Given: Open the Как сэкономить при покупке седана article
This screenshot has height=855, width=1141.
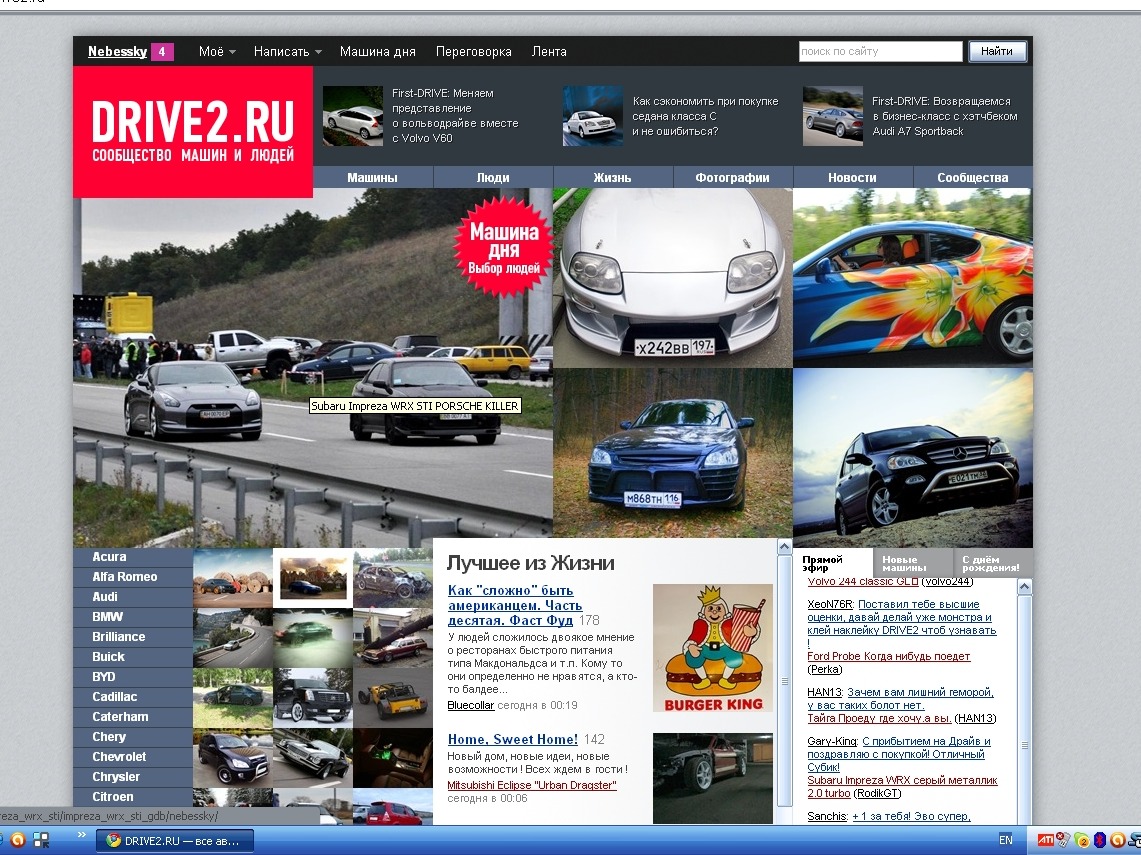Looking at the screenshot, I should click(x=704, y=116).
